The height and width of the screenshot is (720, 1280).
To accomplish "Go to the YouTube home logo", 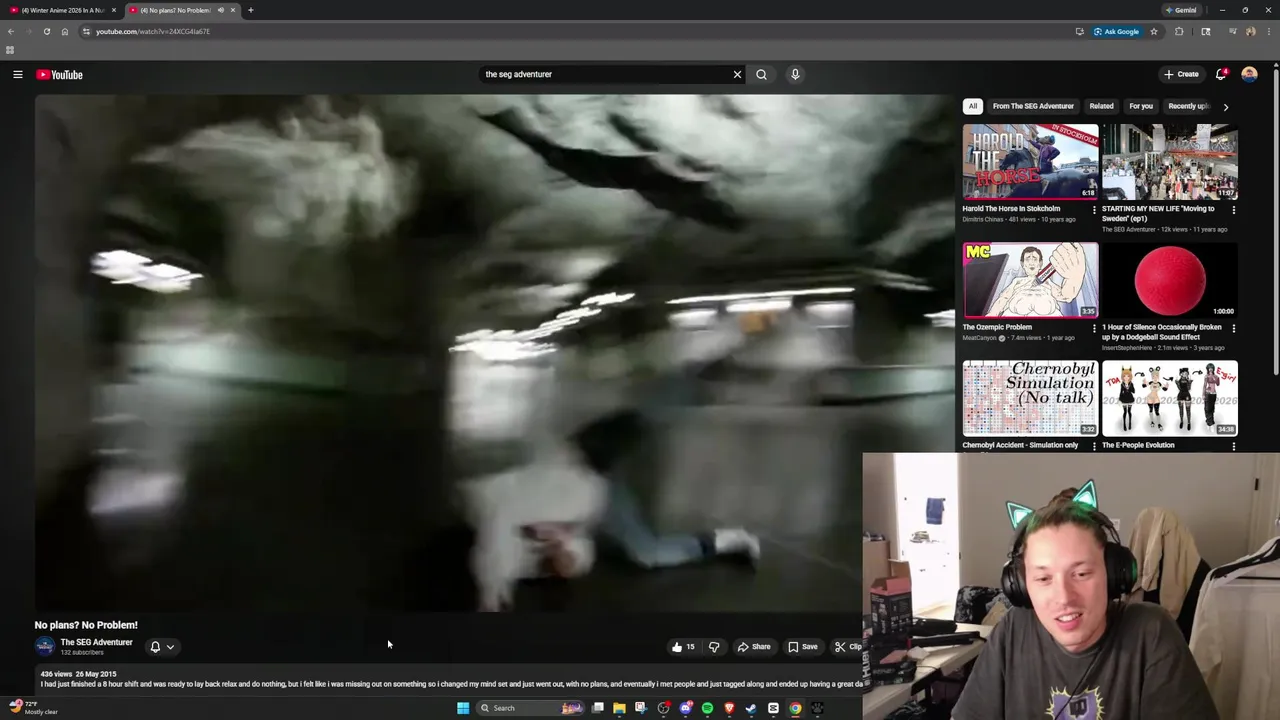I will [x=60, y=74].
